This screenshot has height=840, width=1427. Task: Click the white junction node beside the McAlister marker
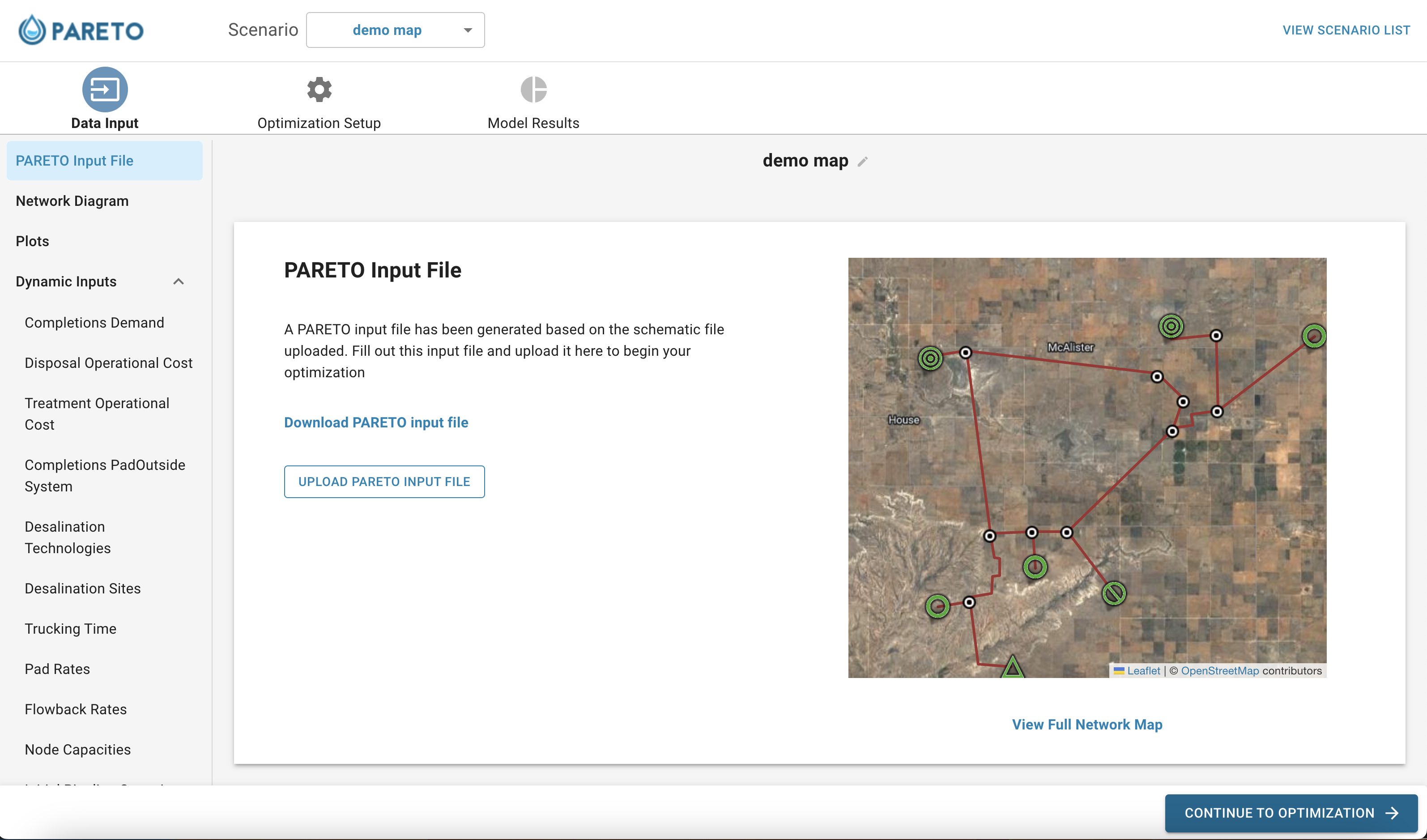[x=1216, y=336]
